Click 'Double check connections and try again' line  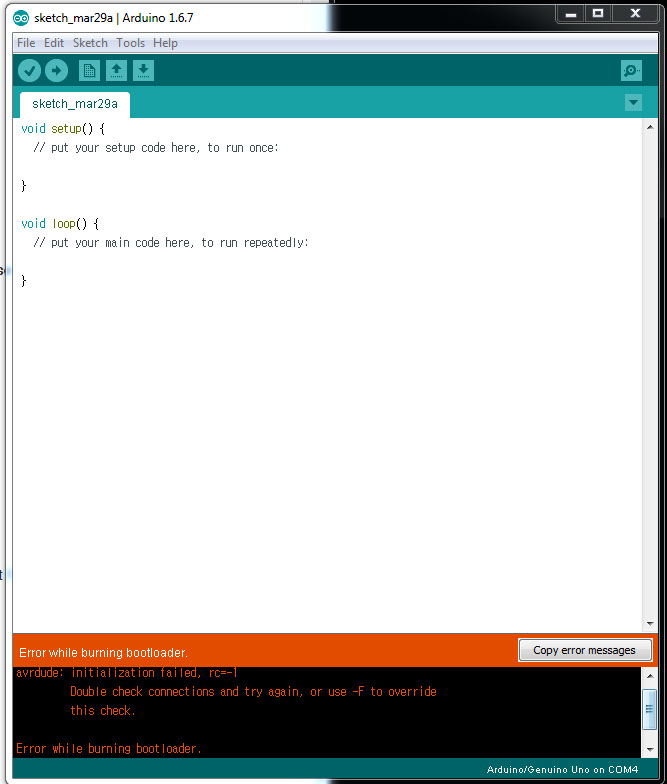point(254,692)
